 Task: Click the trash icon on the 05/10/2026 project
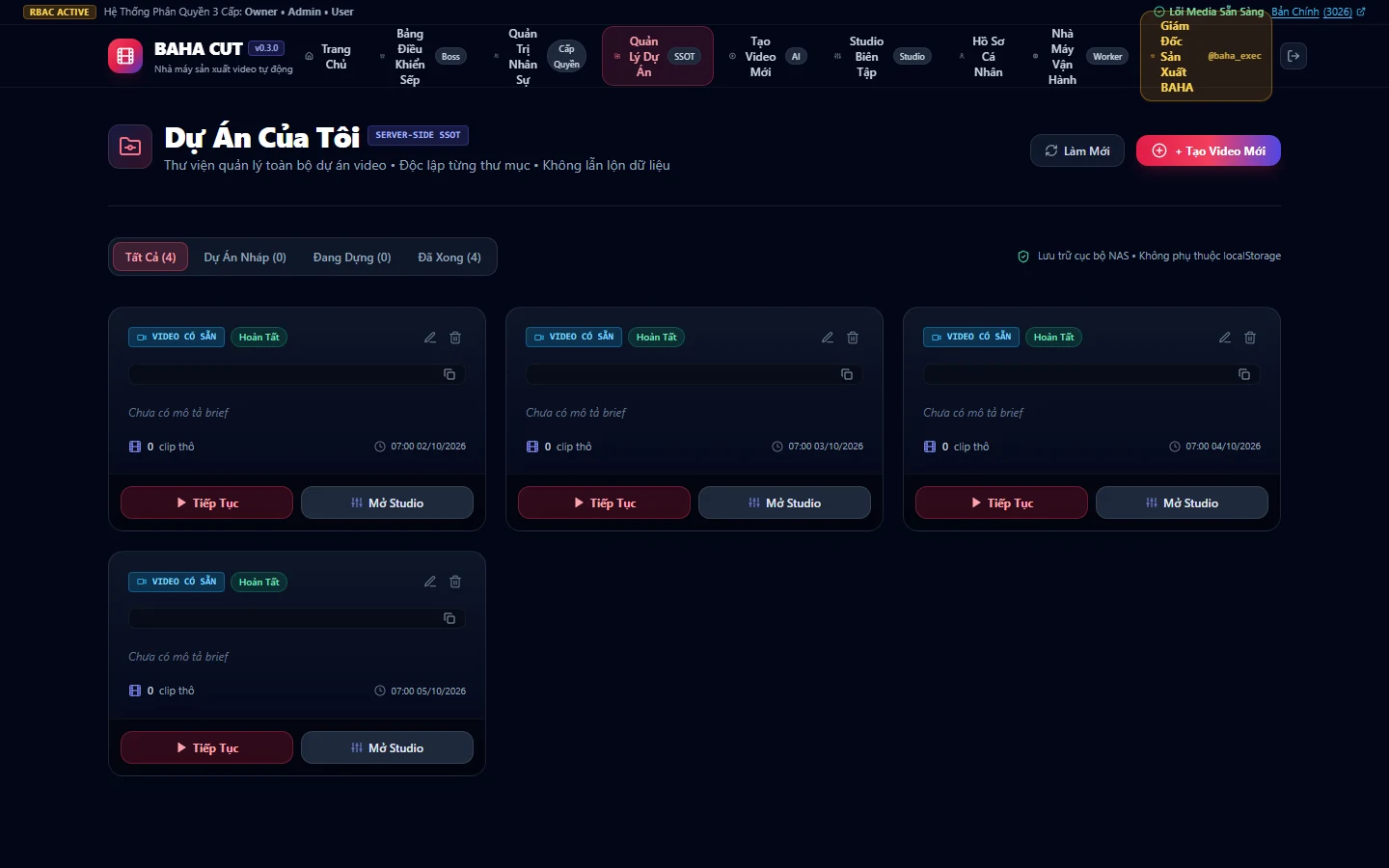[455, 582]
